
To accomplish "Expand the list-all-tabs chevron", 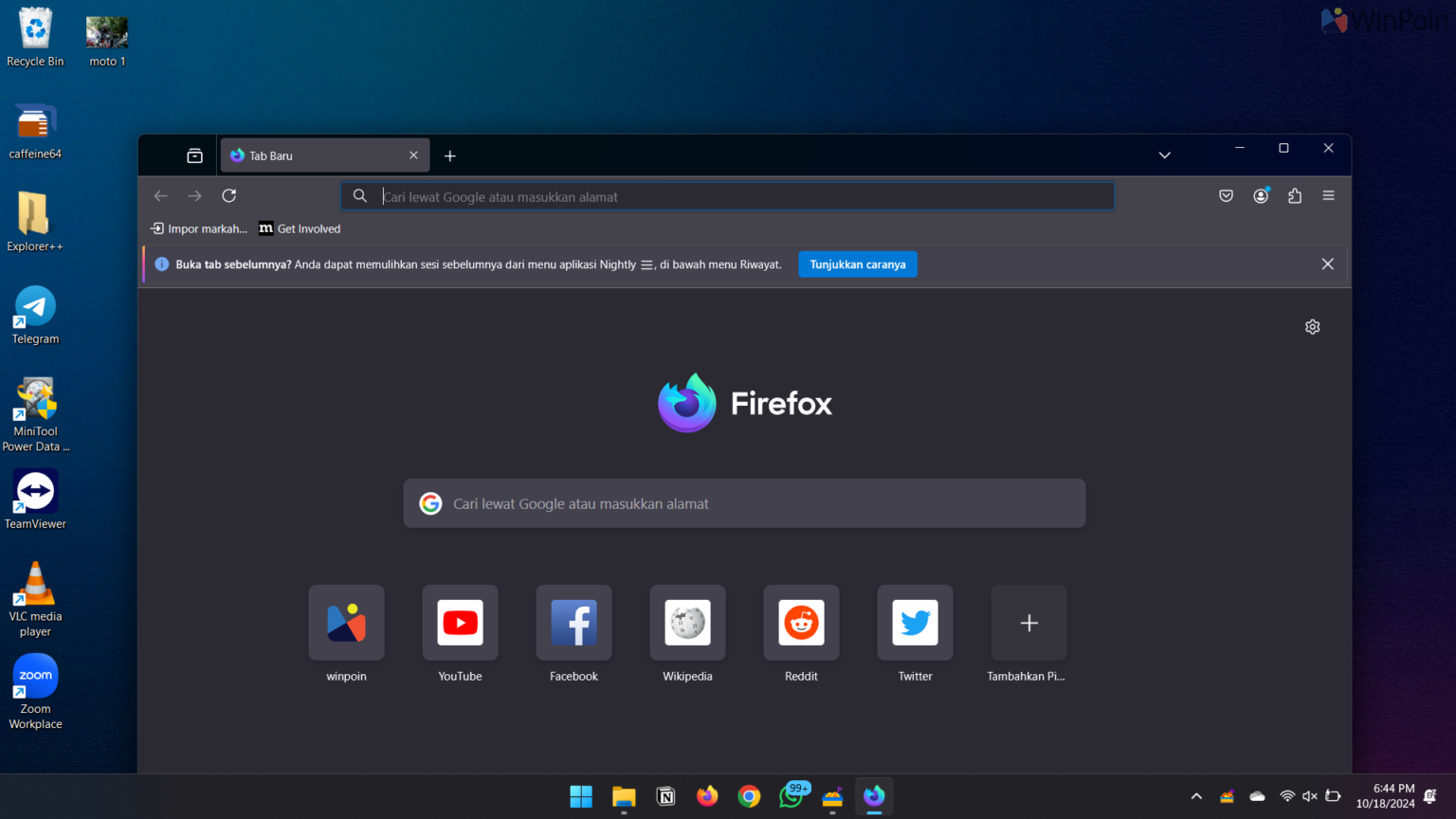I will pos(1164,155).
